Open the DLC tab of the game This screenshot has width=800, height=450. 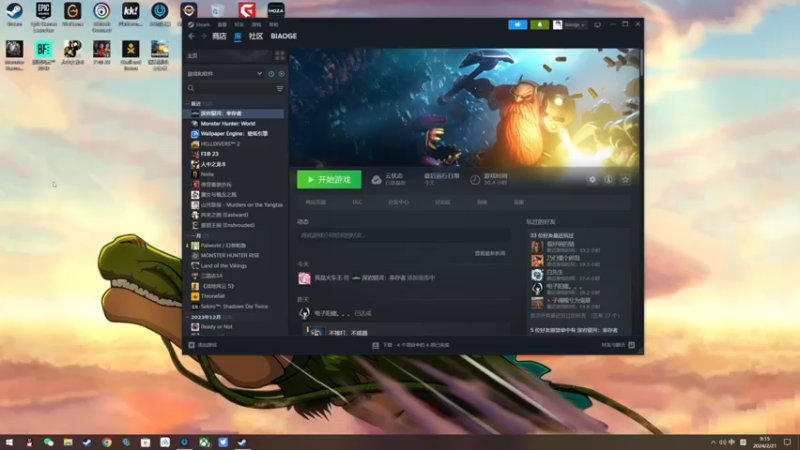point(357,202)
